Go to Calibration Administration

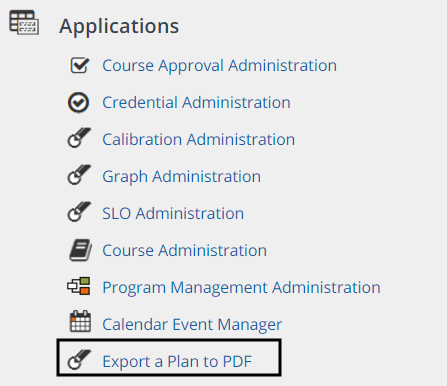[198, 139]
